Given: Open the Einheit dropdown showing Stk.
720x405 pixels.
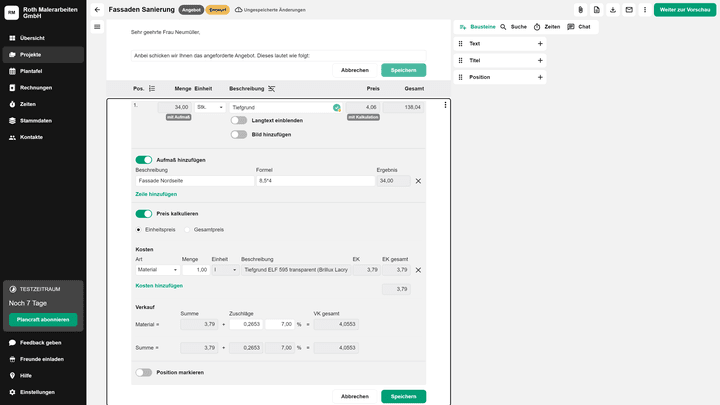Looking at the screenshot, I should pos(211,107).
